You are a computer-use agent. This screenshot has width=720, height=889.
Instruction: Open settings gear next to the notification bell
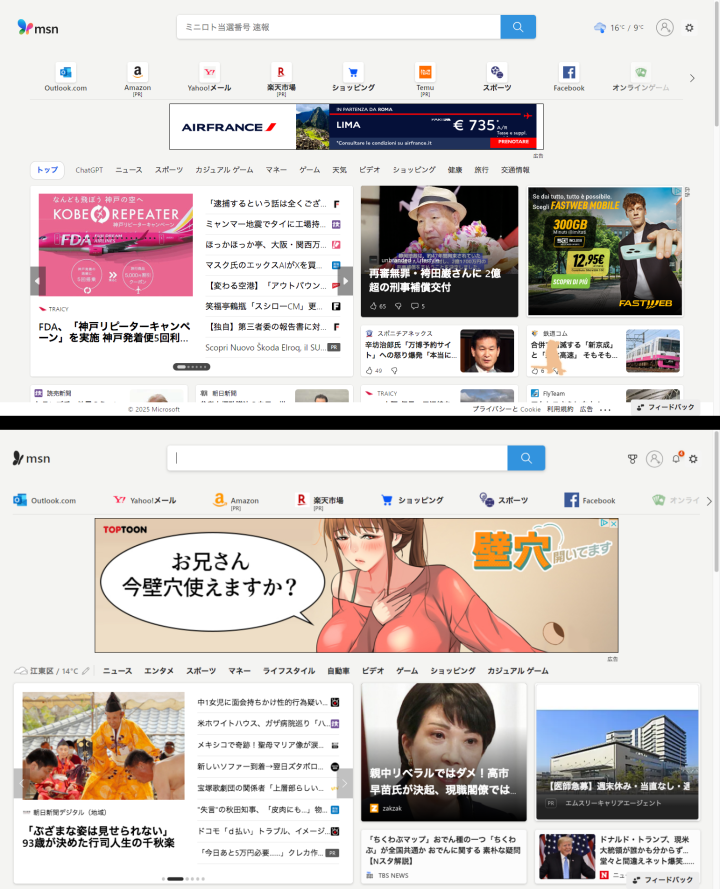pyautogui.click(x=693, y=459)
